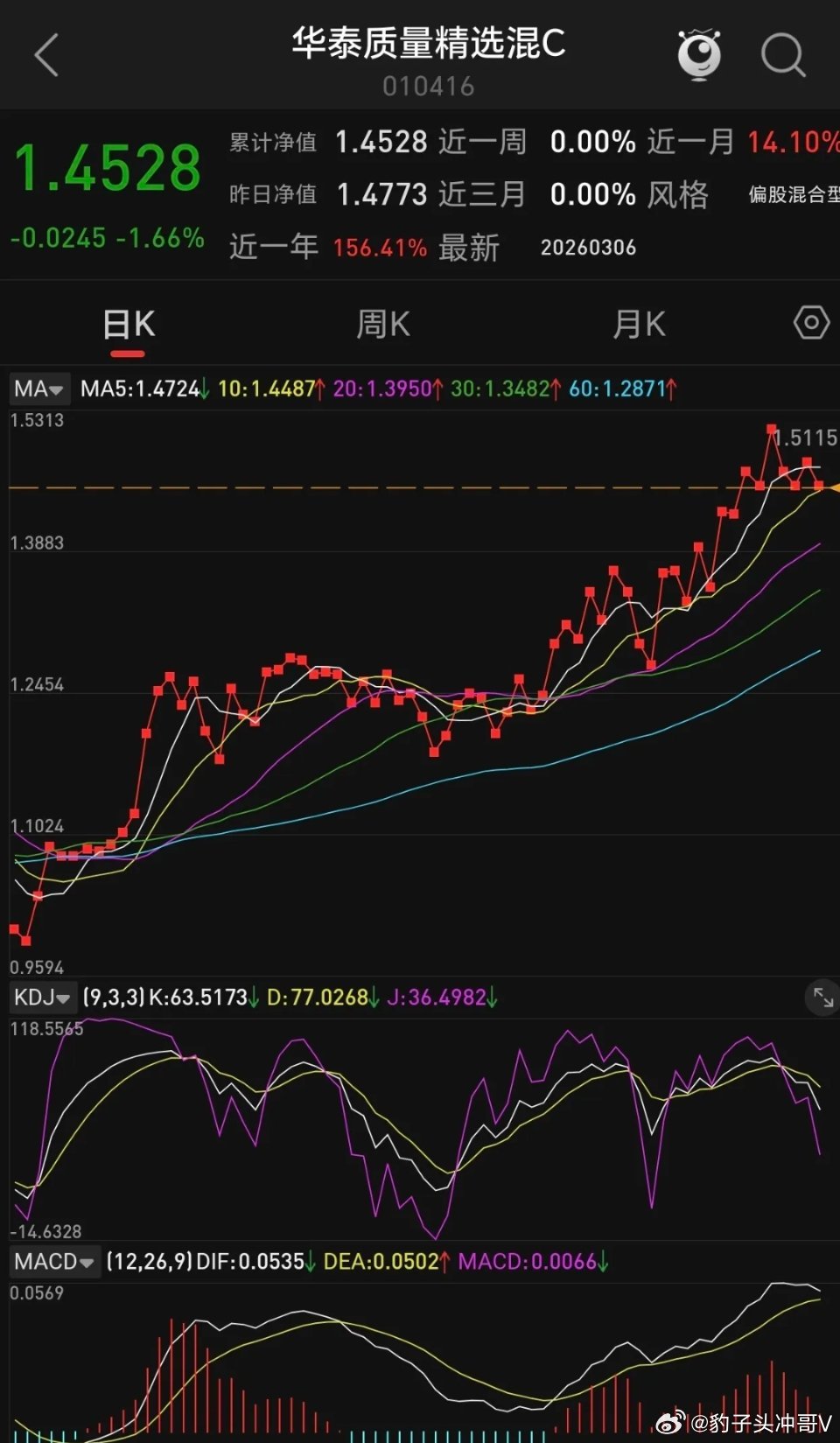Switch to the 日K tab

coord(129,325)
